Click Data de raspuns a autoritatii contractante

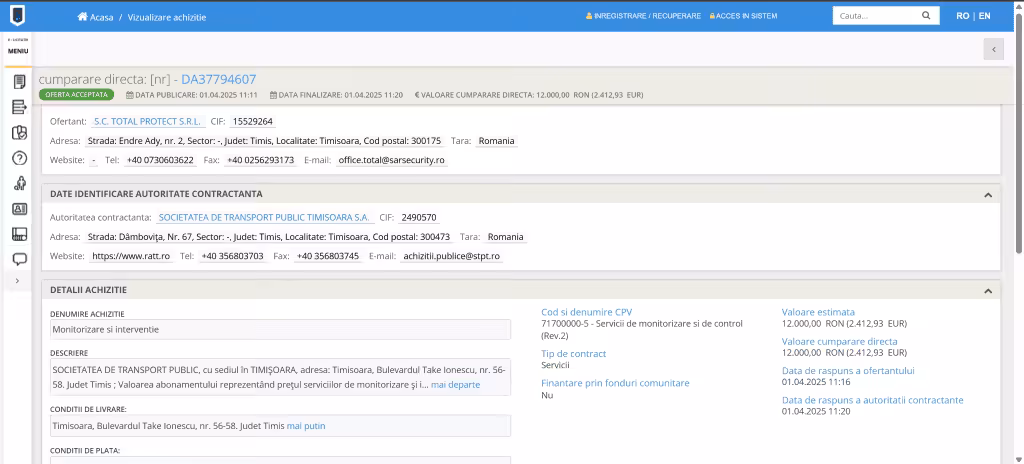pos(872,400)
